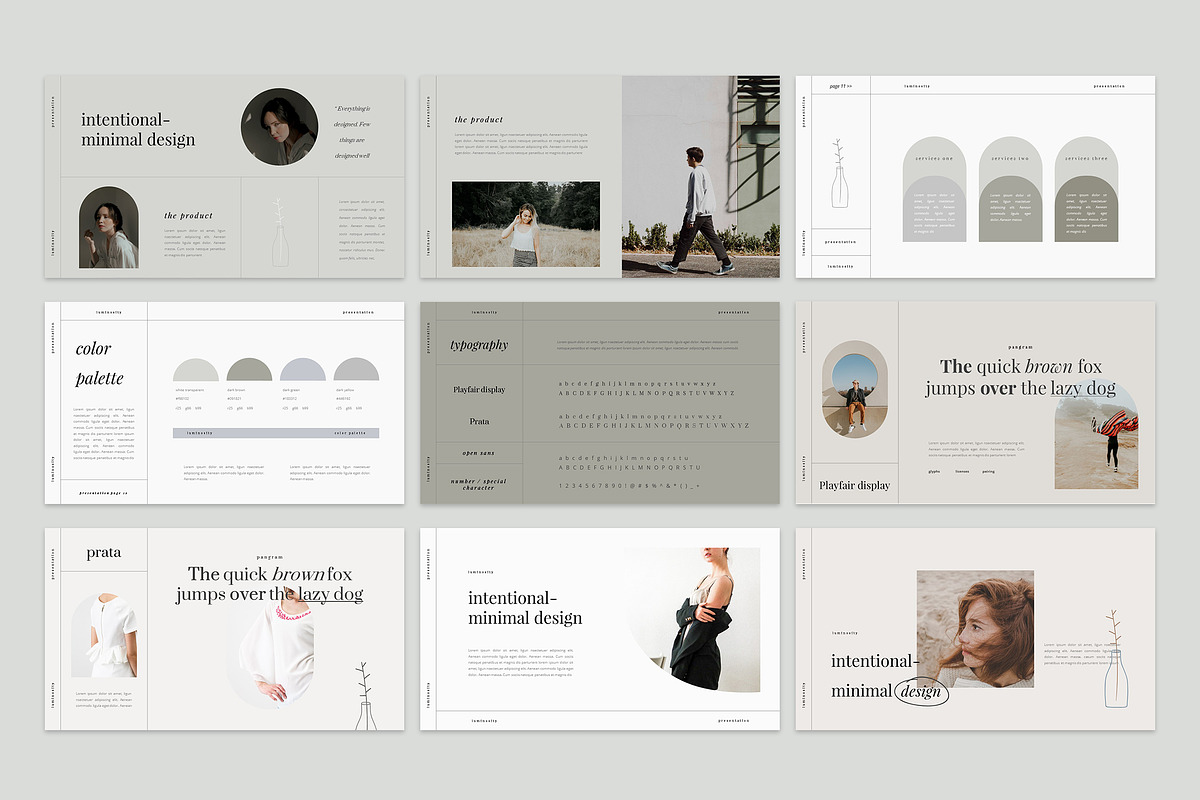The image size is (1200, 800).
Task: Click the gray luminosity color palette bar
Action: (x=276, y=433)
